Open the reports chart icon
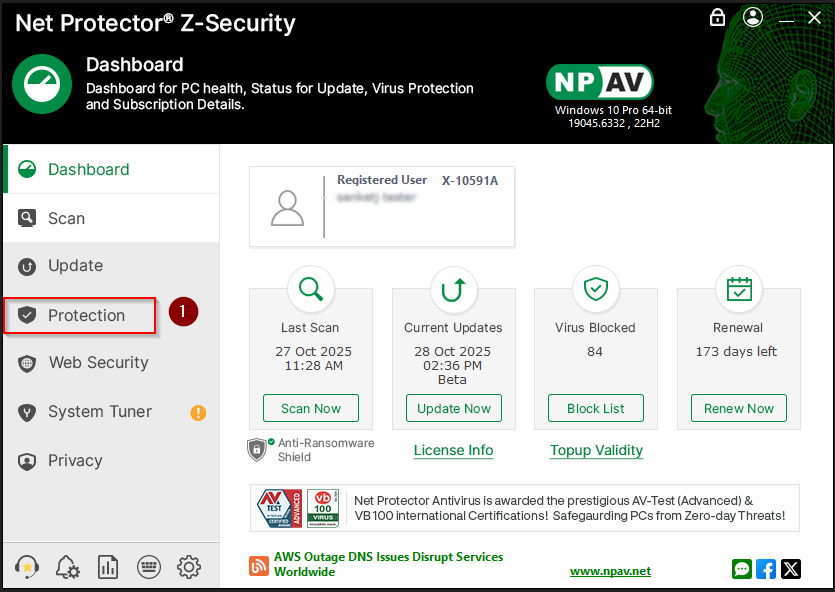This screenshot has width=835, height=592. tap(108, 567)
